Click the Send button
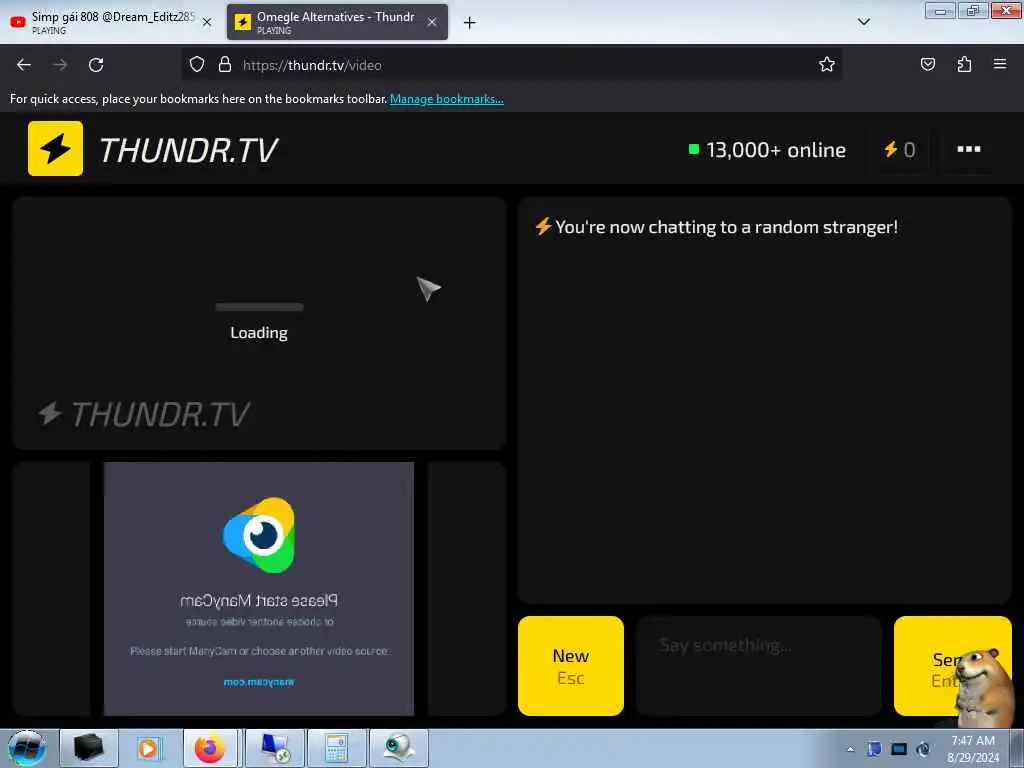Screen dimensions: 1024x768 (x=952, y=665)
